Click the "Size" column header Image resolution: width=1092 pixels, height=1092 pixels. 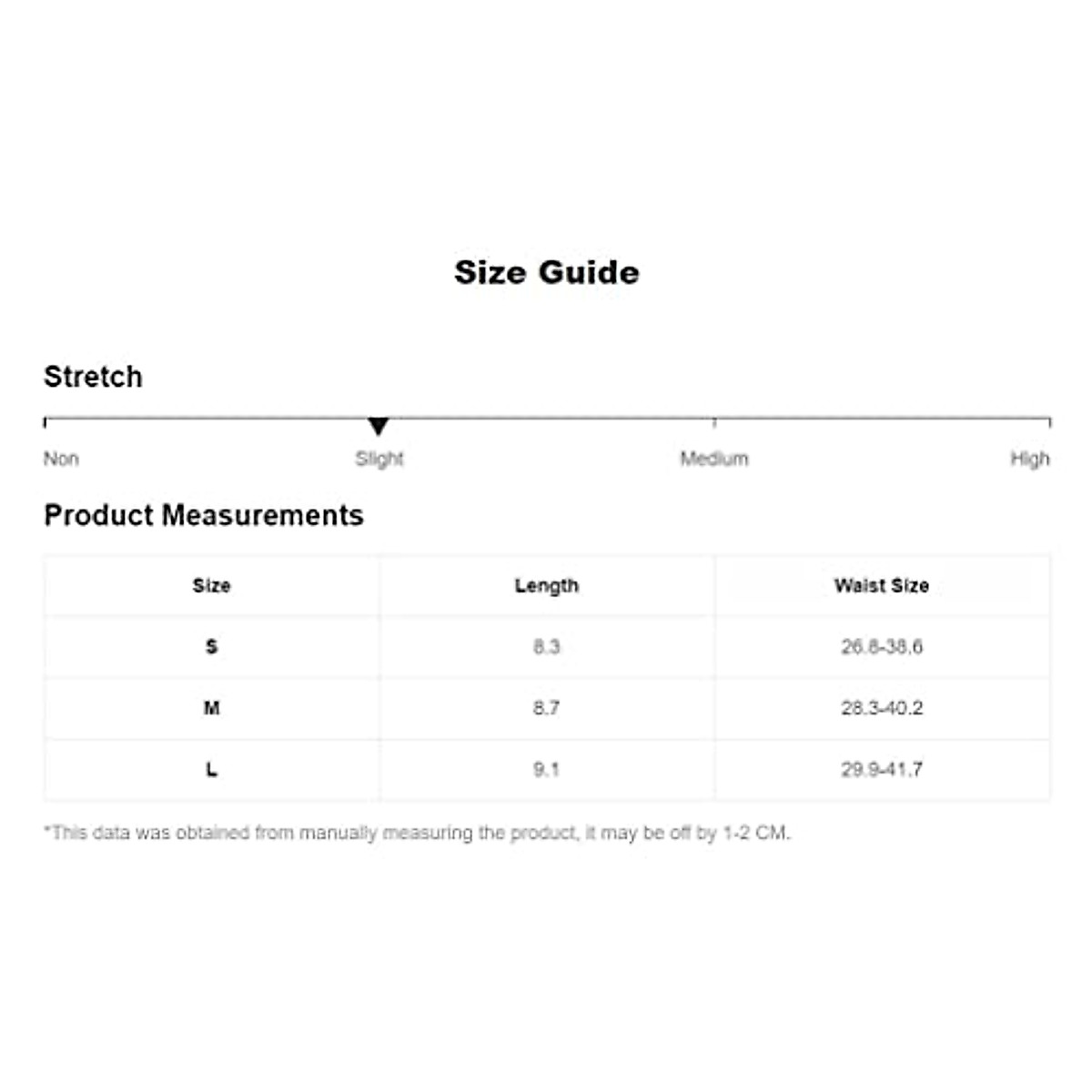pyautogui.click(x=211, y=586)
